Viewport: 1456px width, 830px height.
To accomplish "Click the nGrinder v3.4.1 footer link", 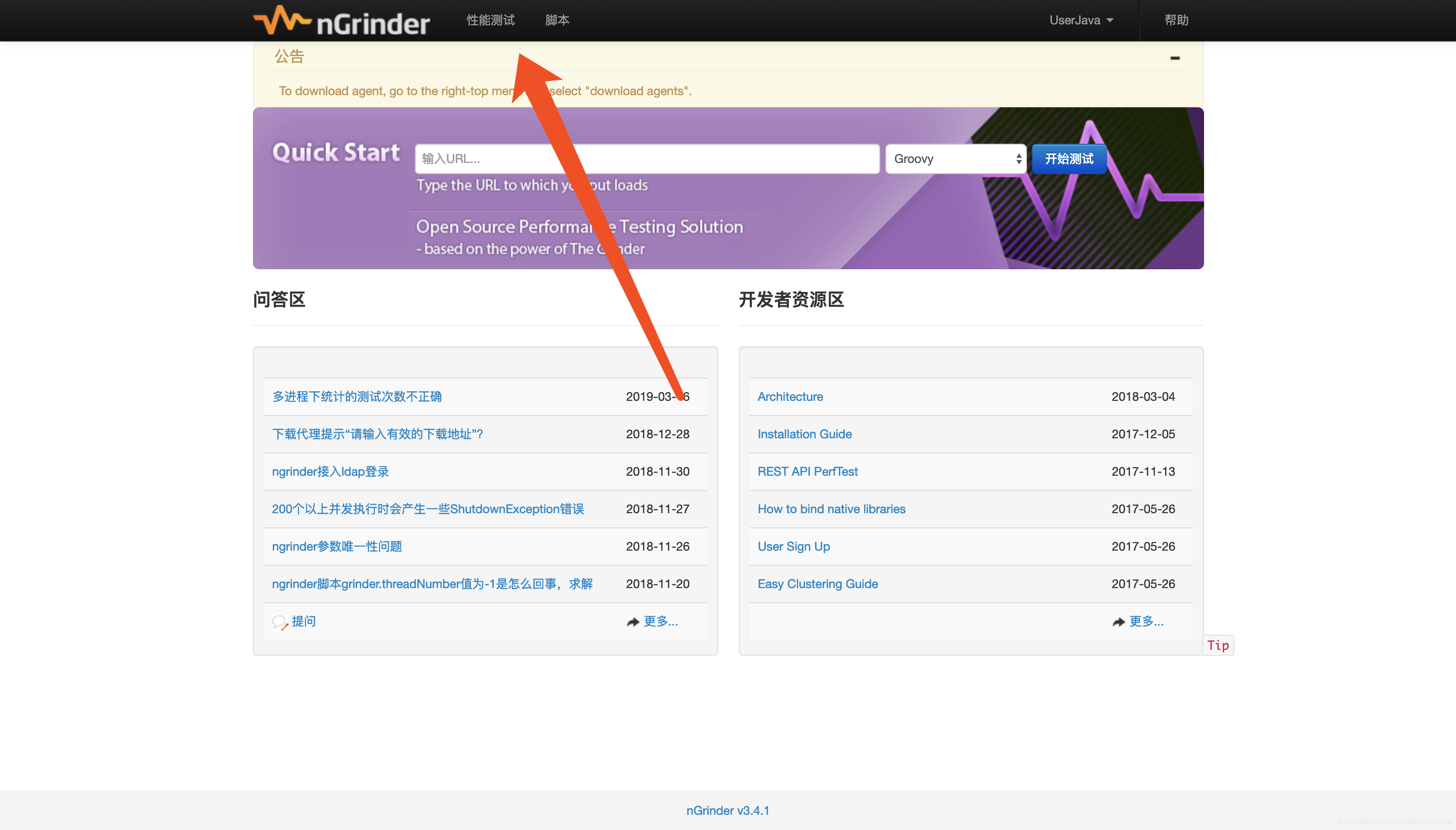I will point(727,811).
